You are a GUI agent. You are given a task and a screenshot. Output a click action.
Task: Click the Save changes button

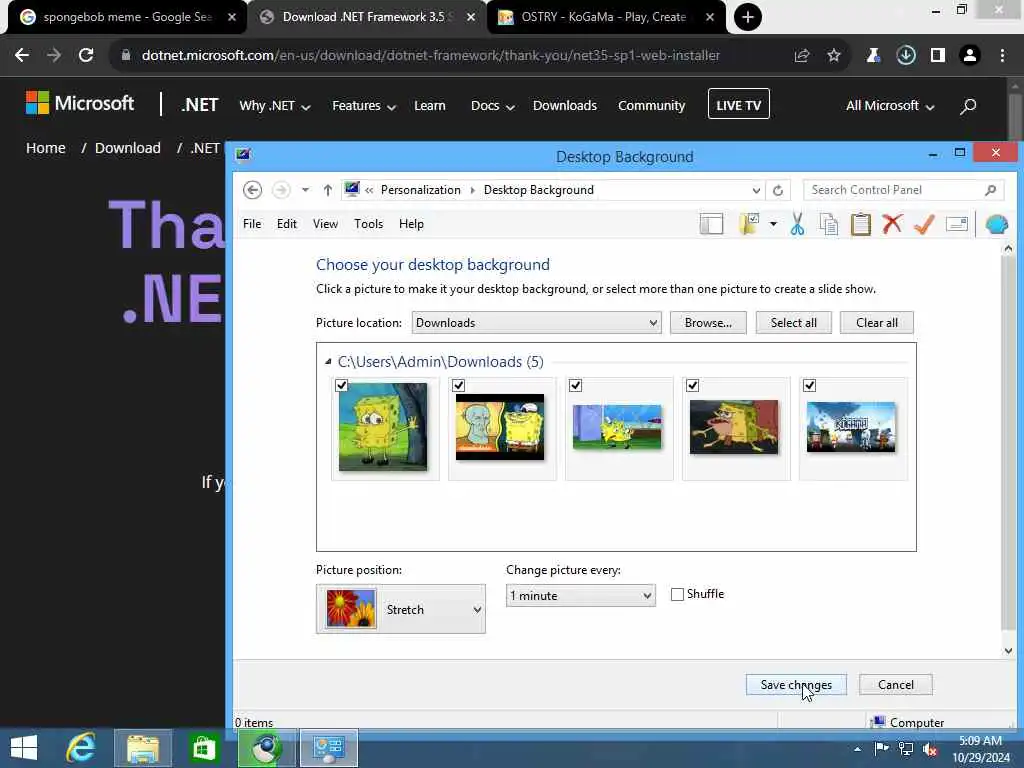click(x=796, y=684)
